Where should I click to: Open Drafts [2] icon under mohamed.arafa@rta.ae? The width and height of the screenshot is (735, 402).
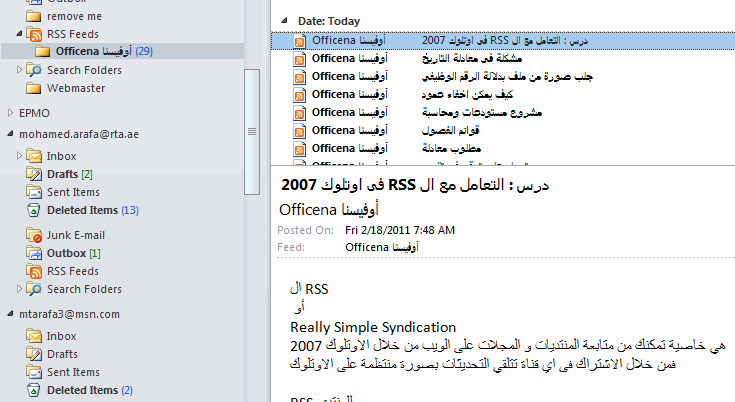coord(34,174)
